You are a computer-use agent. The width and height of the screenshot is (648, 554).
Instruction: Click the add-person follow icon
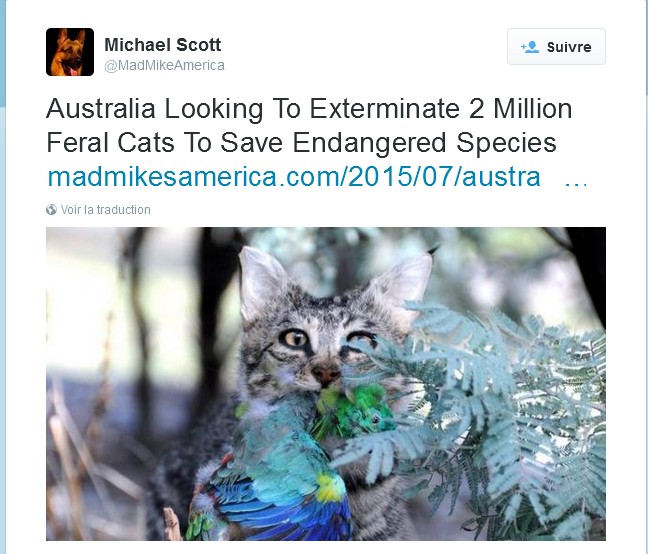[x=530, y=47]
